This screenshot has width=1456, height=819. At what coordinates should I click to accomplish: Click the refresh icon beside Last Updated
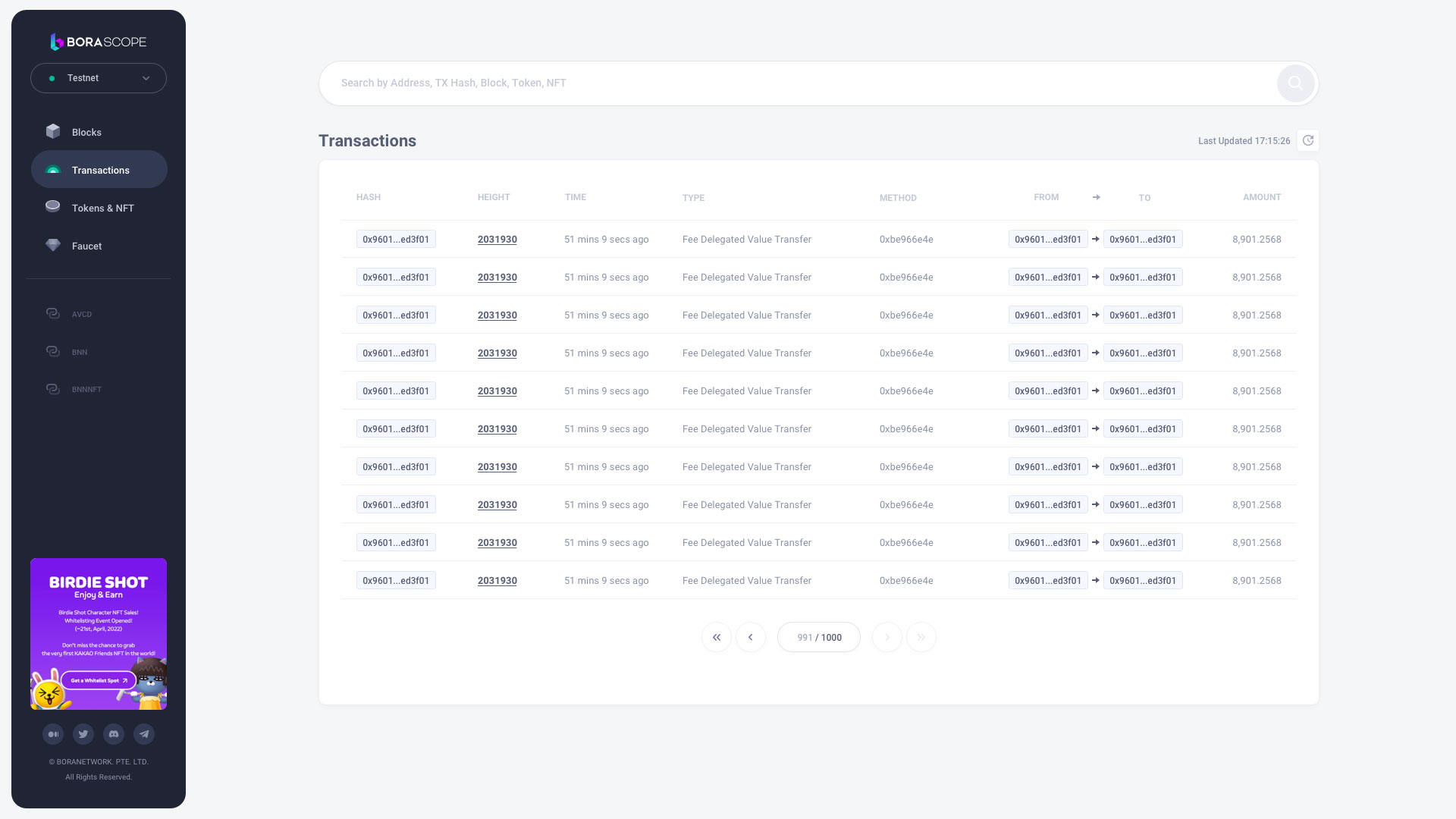[x=1308, y=141]
